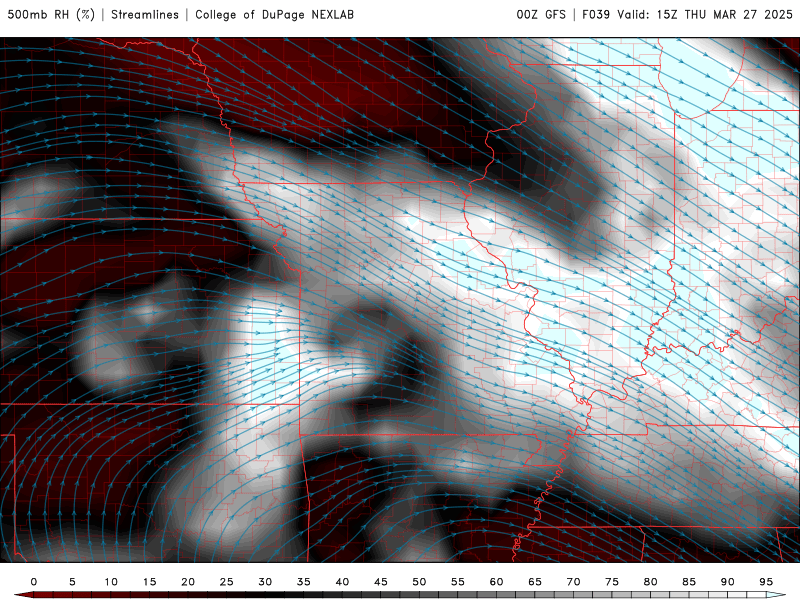Click the 'F039' forecast hour text
800x600 pixels.
click(x=596, y=14)
